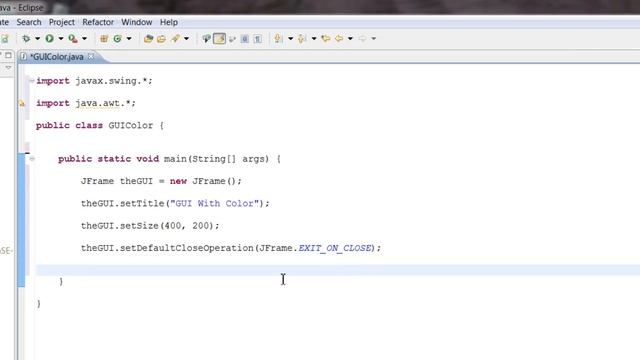Open the Debug dropdown arrow
The image size is (640, 360).
click(37, 39)
